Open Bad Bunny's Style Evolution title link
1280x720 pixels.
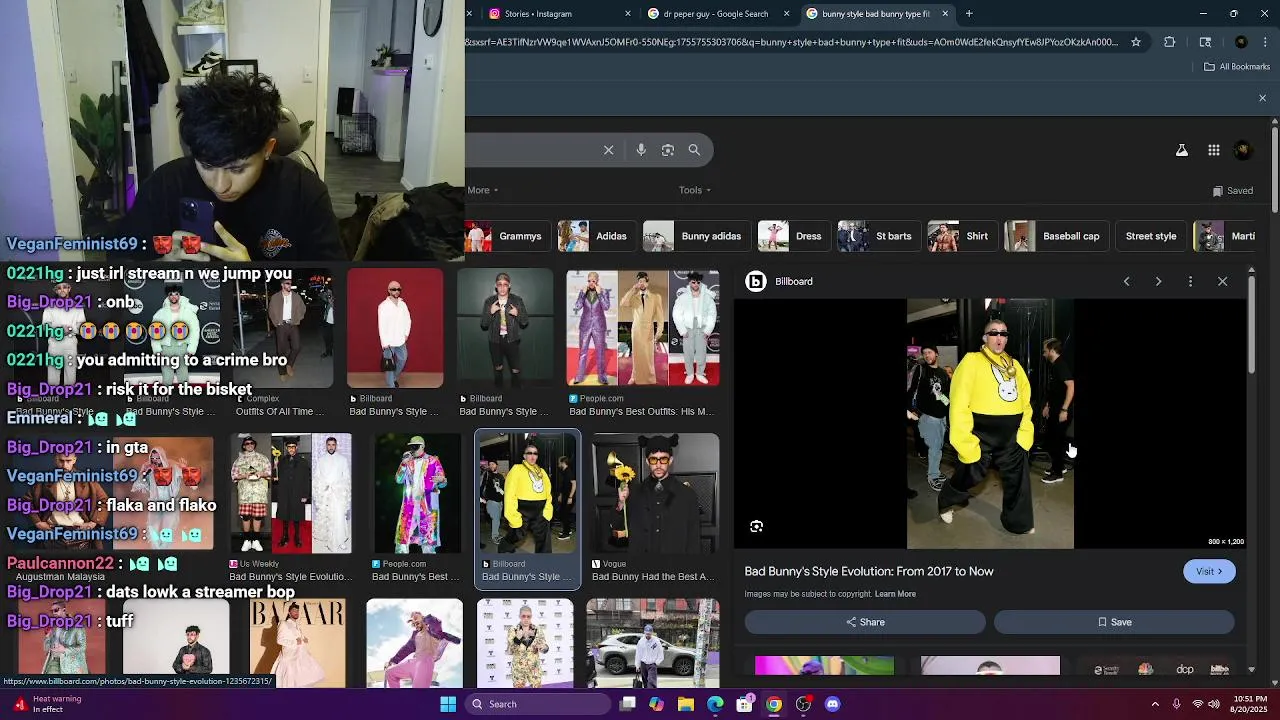[x=869, y=571]
